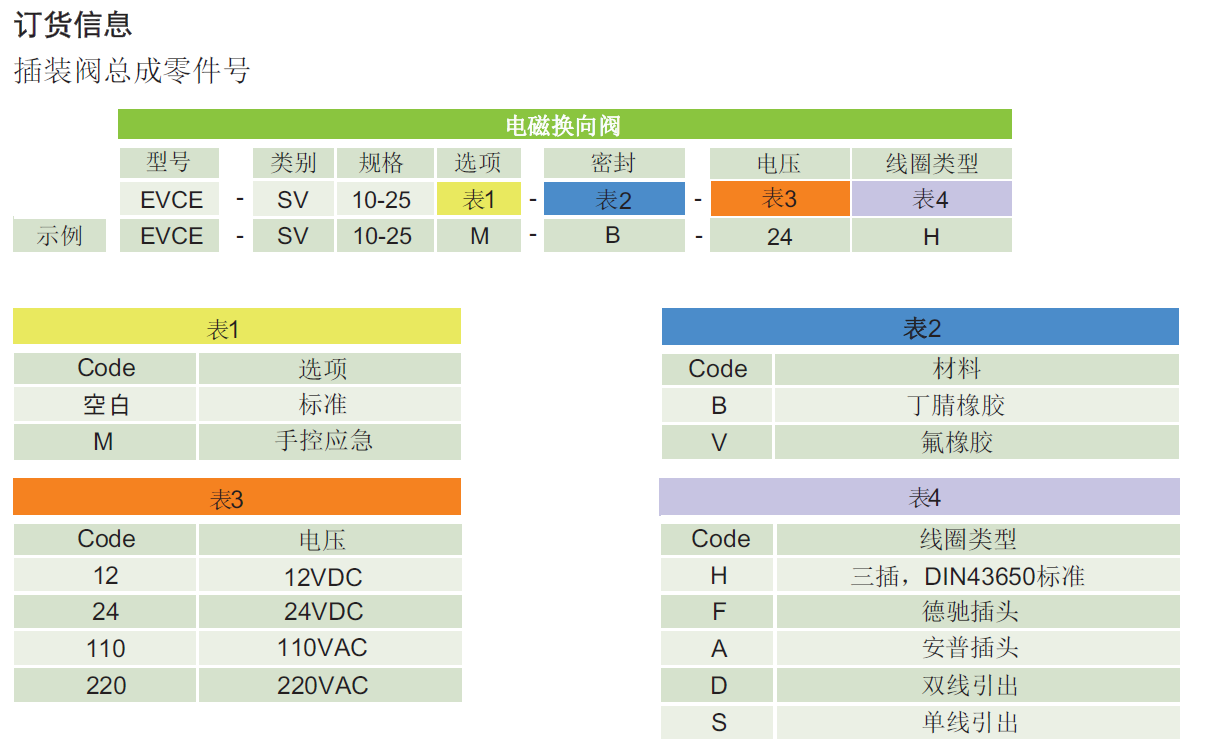Select the 手控应急 option cell

[329, 441]
